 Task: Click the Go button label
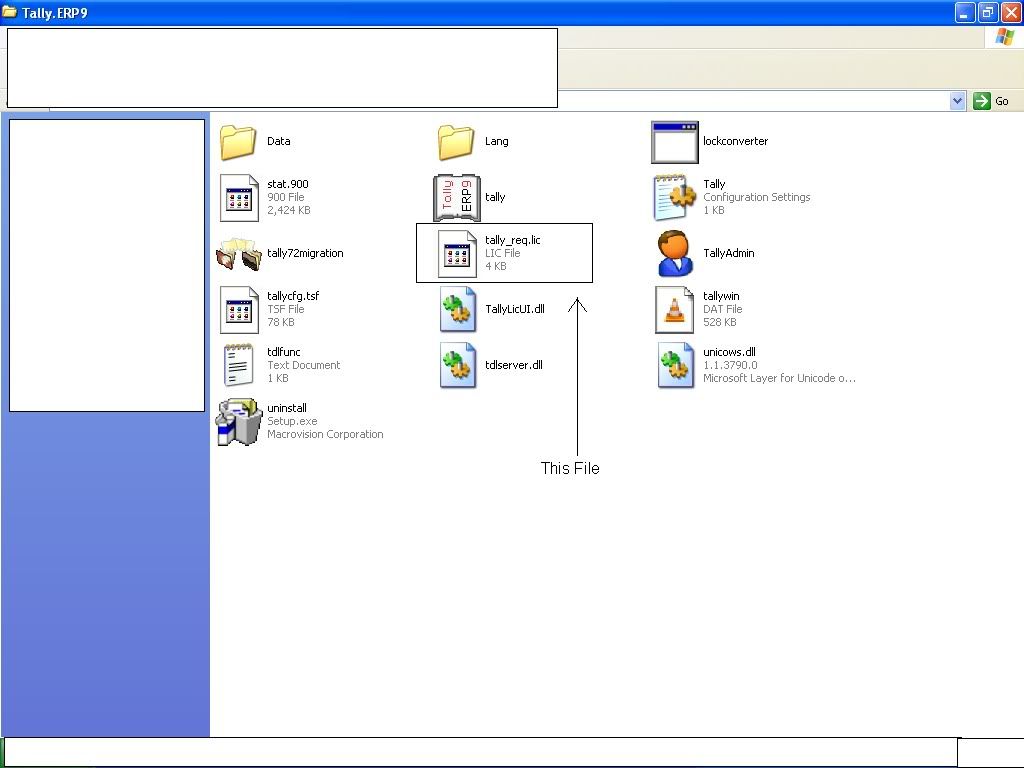click(1002, 101)
